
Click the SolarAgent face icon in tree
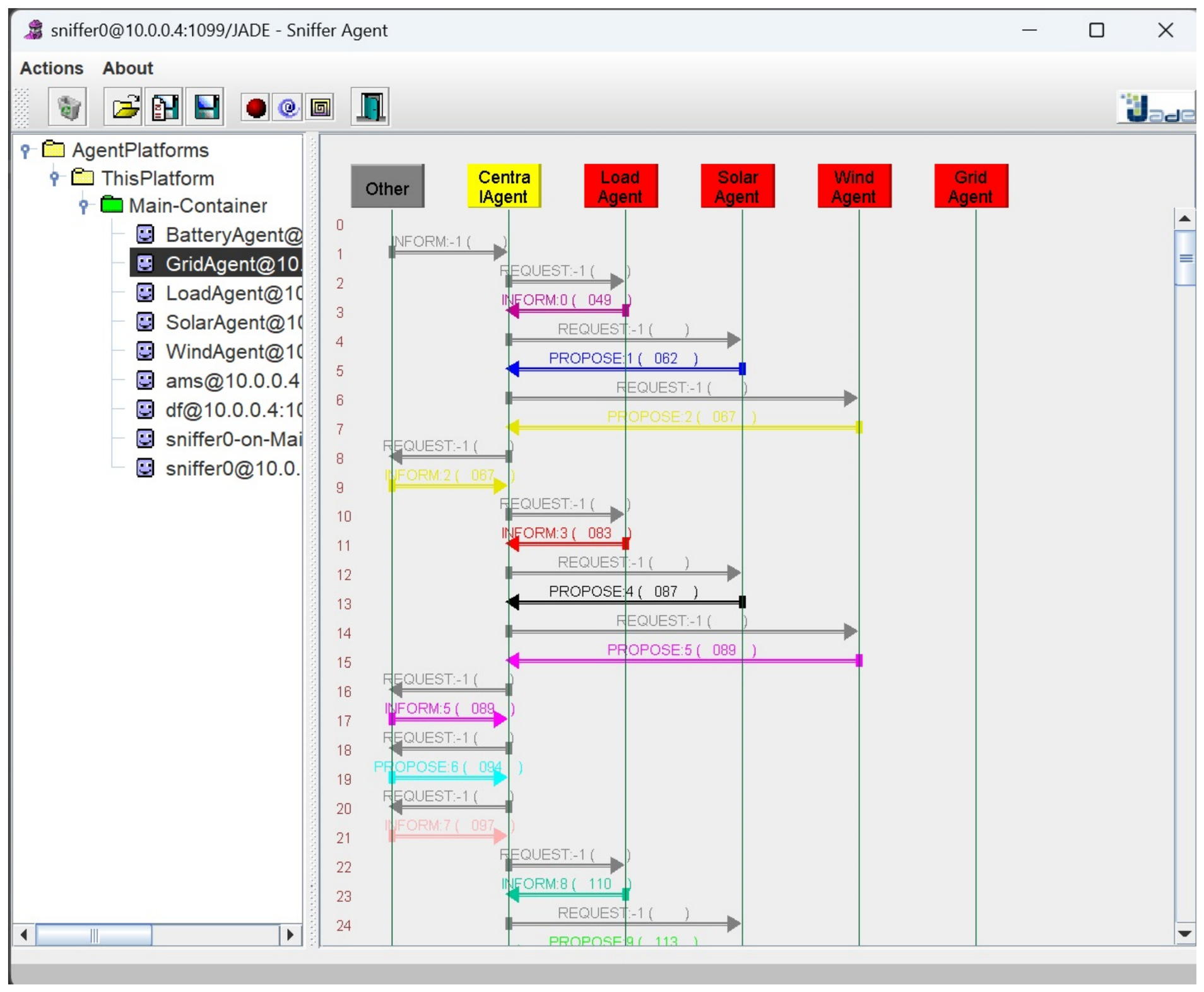tap(145, 322)
